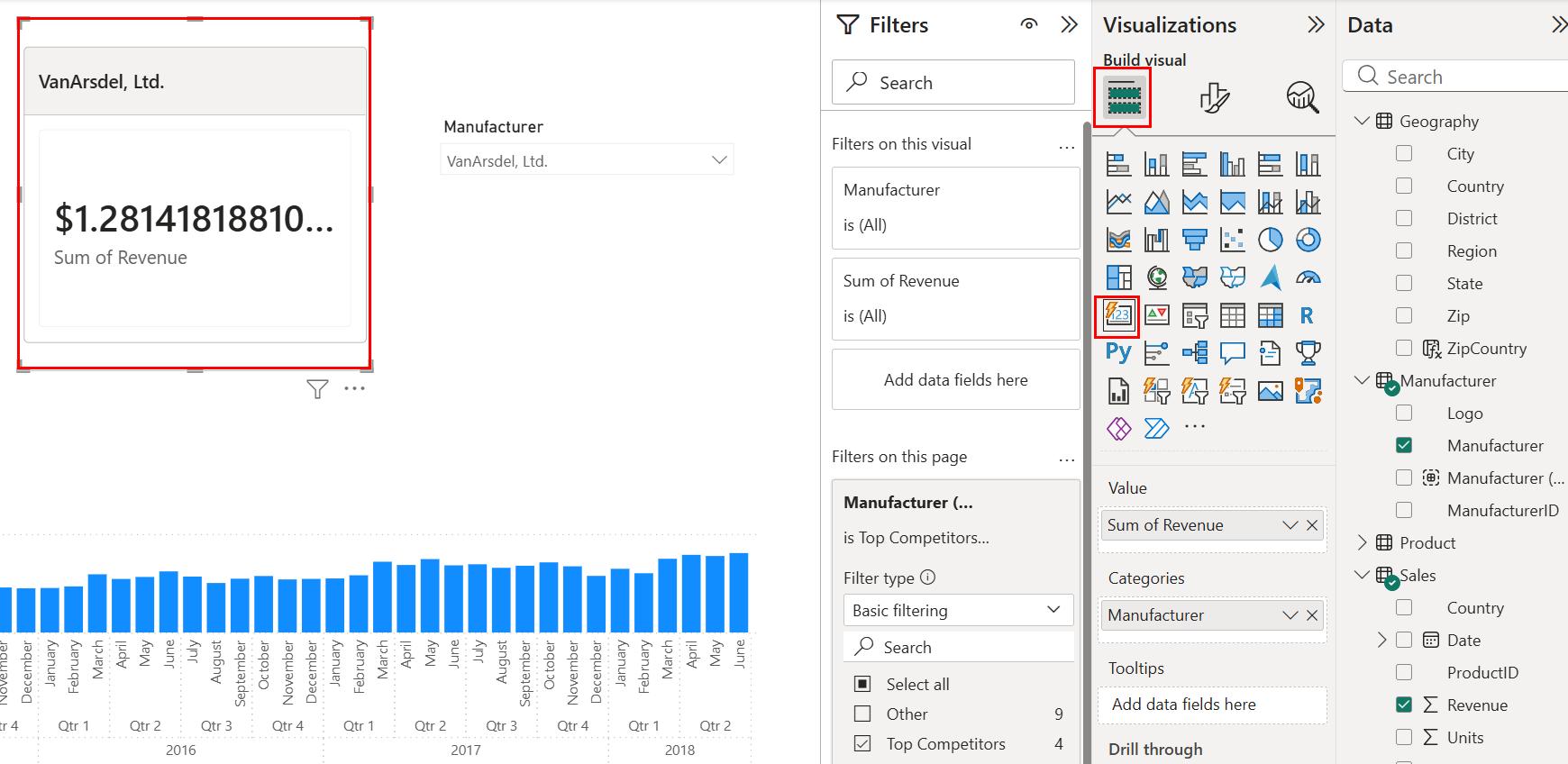Open Sum of Revenue value field menu
The height and width of the screenshot is (764, 1568).
click(1290, 525)
